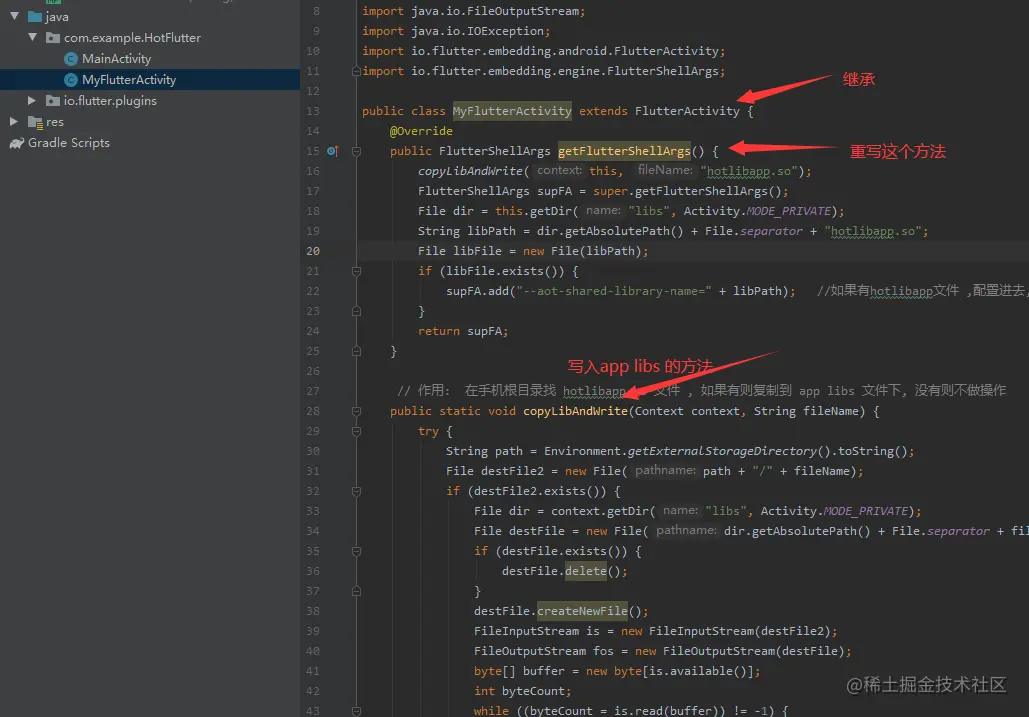The width and height of the screenshot is (1029, 717).
Task: Click "--aot-shared-library-name=" string literal
Action: (x=614, y=291)
